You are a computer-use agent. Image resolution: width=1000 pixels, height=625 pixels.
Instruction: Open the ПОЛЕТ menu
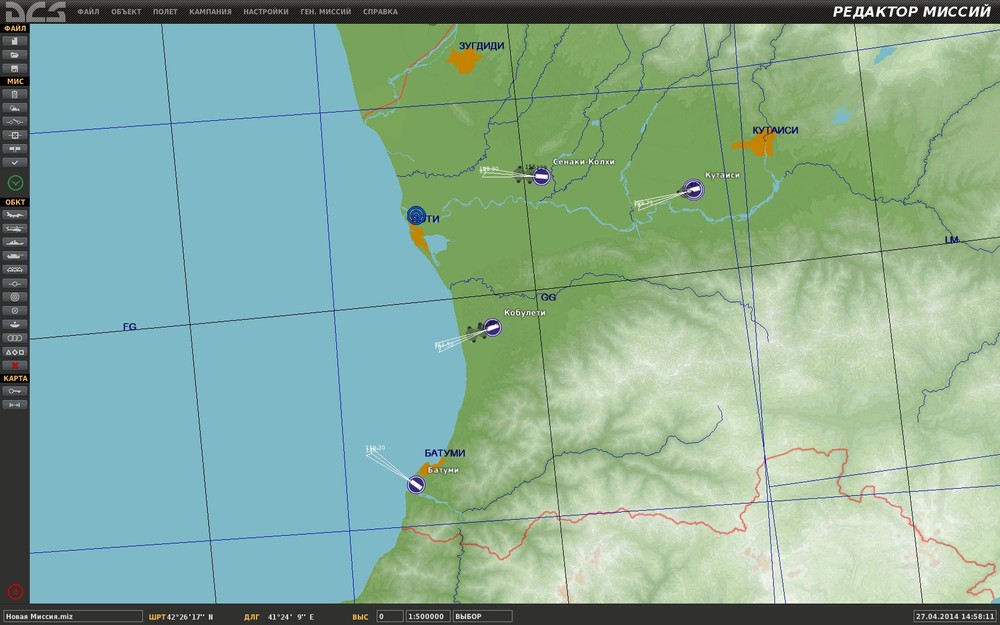[165, 11]
